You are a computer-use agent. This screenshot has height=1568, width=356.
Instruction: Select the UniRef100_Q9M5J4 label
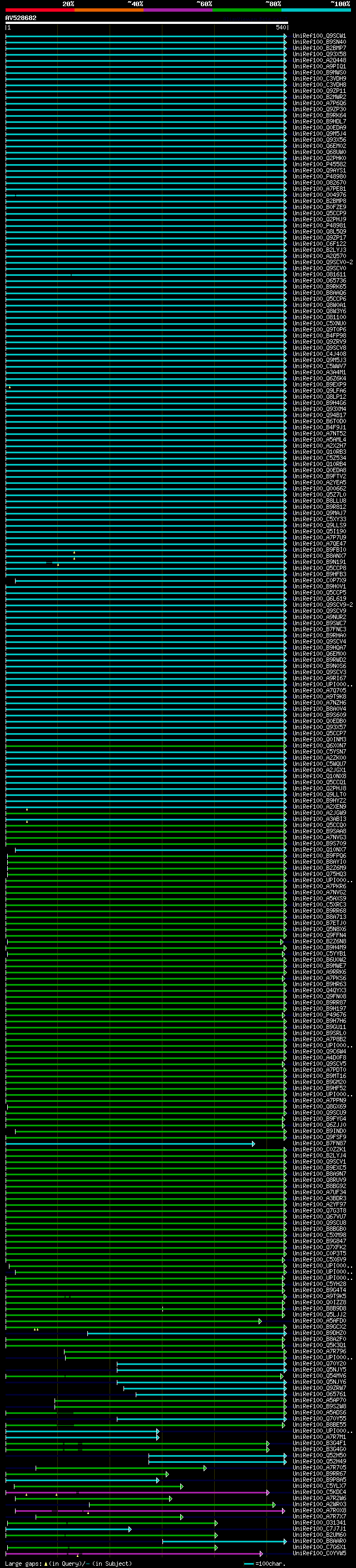tap(319, 134)
